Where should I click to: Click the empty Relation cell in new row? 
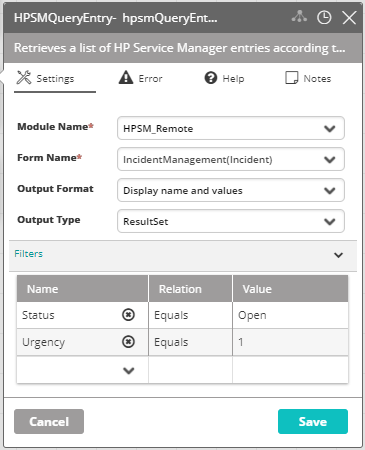coord(190,370)
